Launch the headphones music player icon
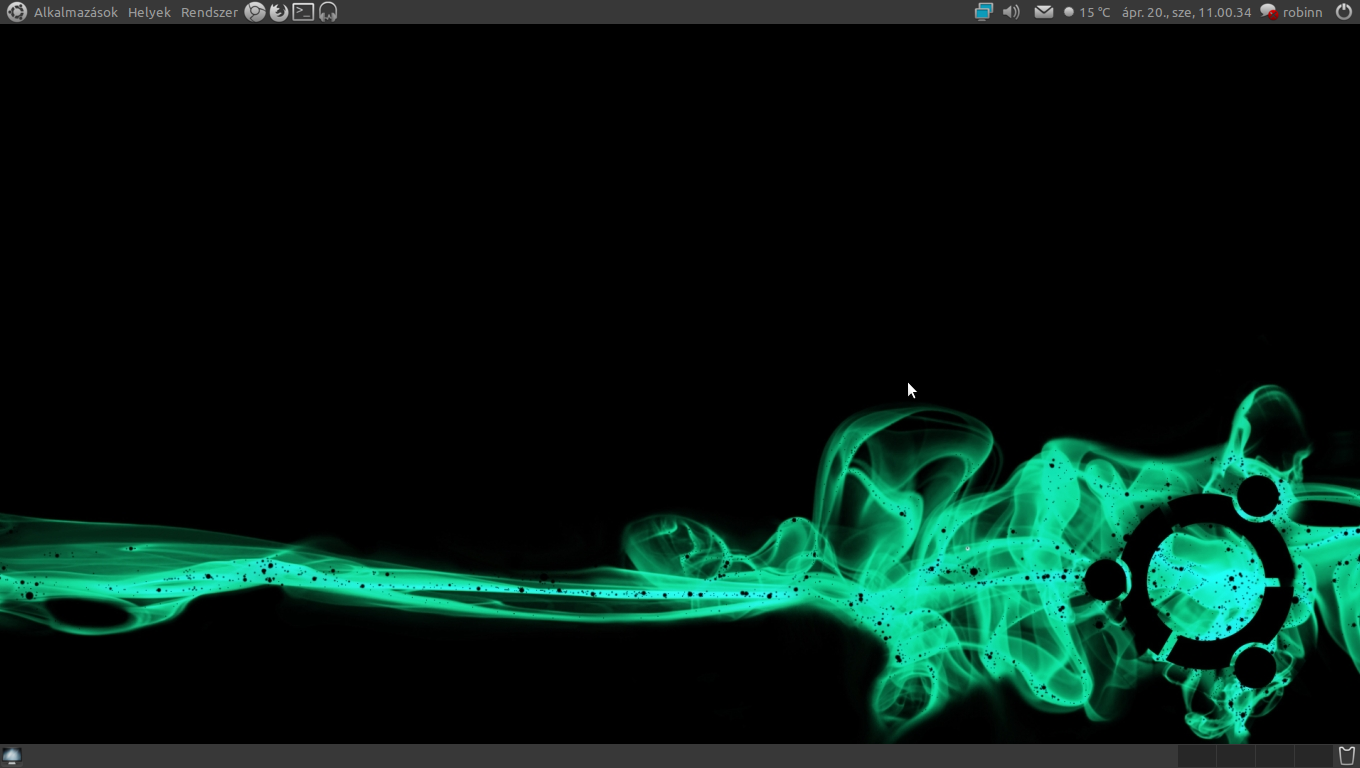1360x768 pixels. click(x=327, y=12)
